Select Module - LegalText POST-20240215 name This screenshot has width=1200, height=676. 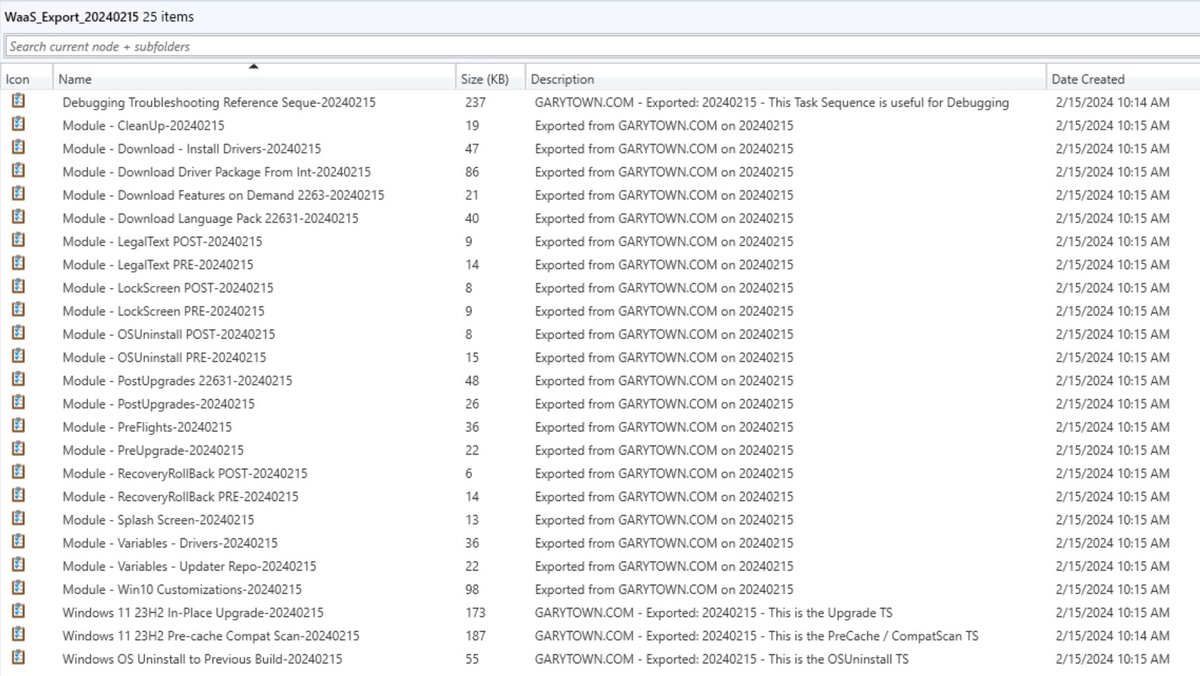pos(163,241)
